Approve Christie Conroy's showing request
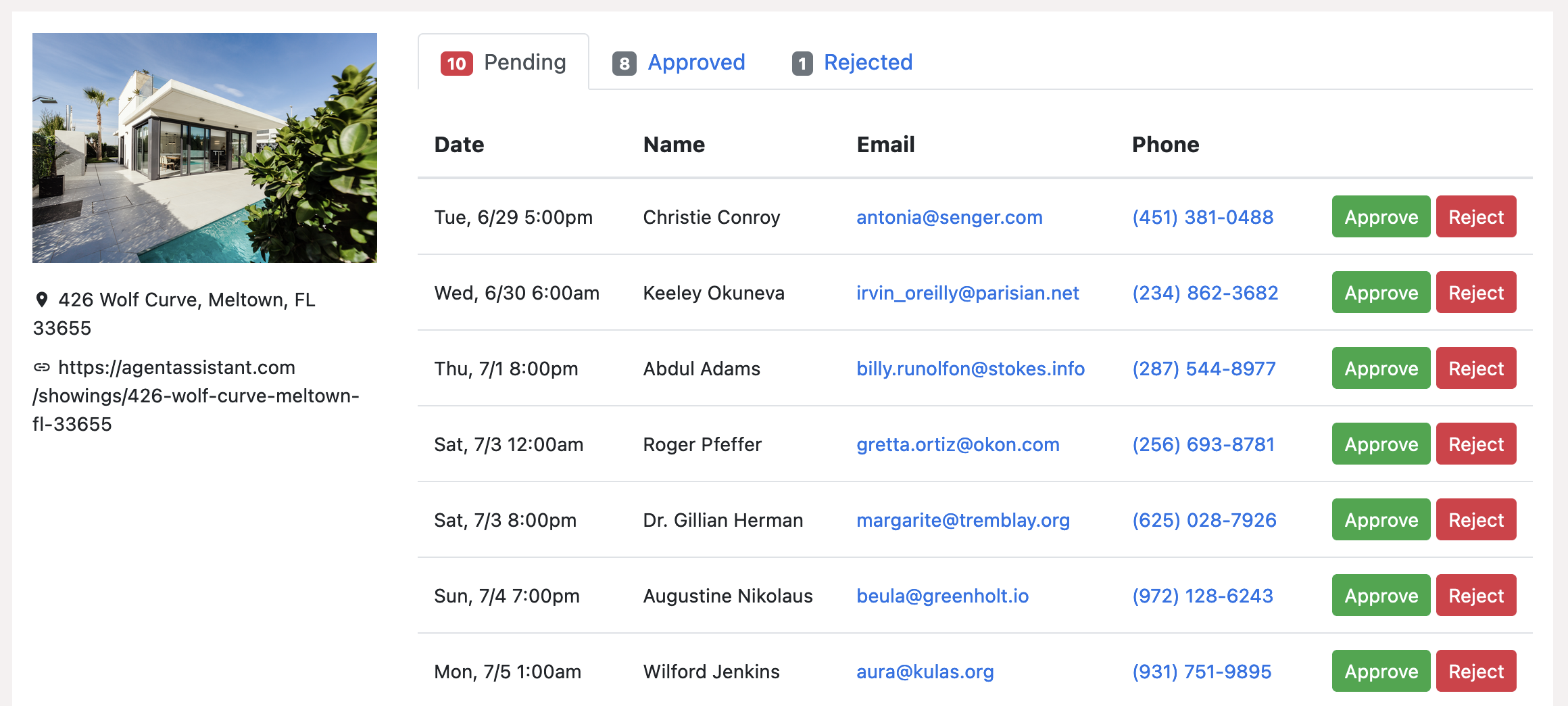Image resolution: width=1568 pixels, height=706 pixels. [x=1381, y=217]
